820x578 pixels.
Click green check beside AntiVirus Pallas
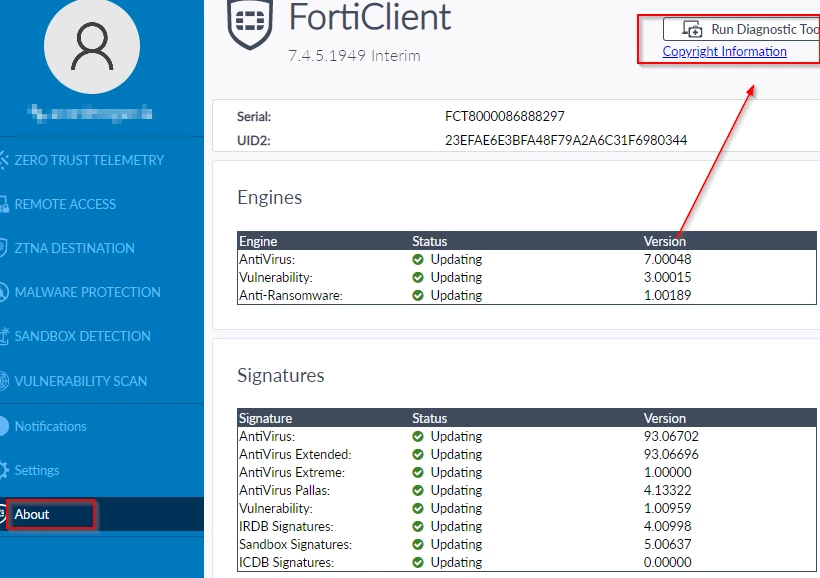click(417, 491)
